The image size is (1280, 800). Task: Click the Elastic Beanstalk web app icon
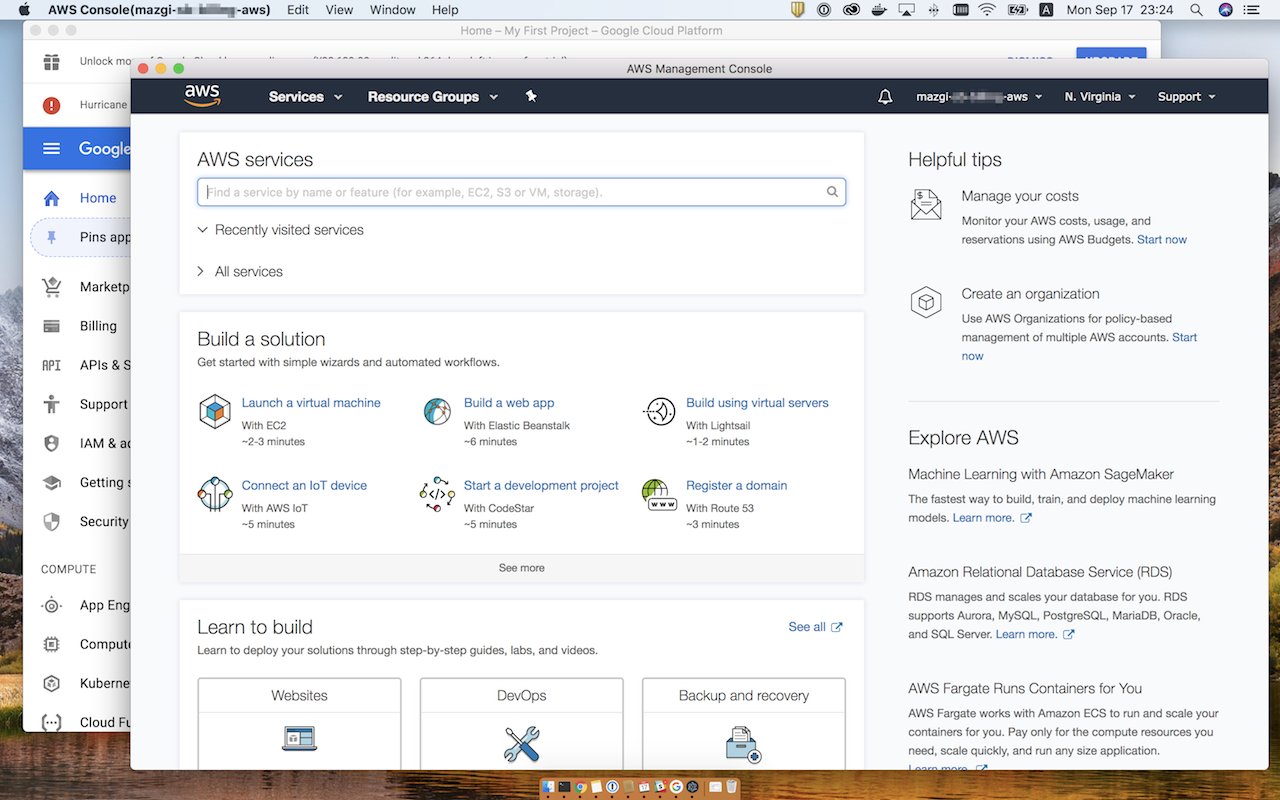pyautogui.click(x=437, y=412)
